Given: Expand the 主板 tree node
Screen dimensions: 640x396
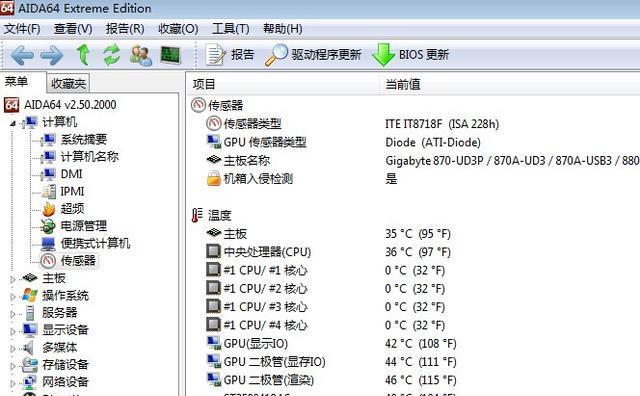Looking at the screenshot, I should [13, 279].
